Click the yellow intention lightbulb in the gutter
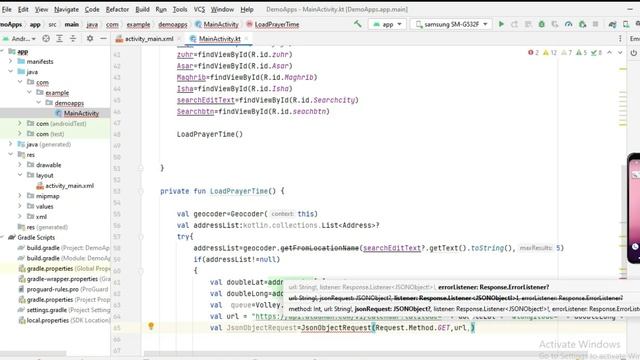Image resolution: width=640 pixels, height=360 pixels. tap(151, 326)
